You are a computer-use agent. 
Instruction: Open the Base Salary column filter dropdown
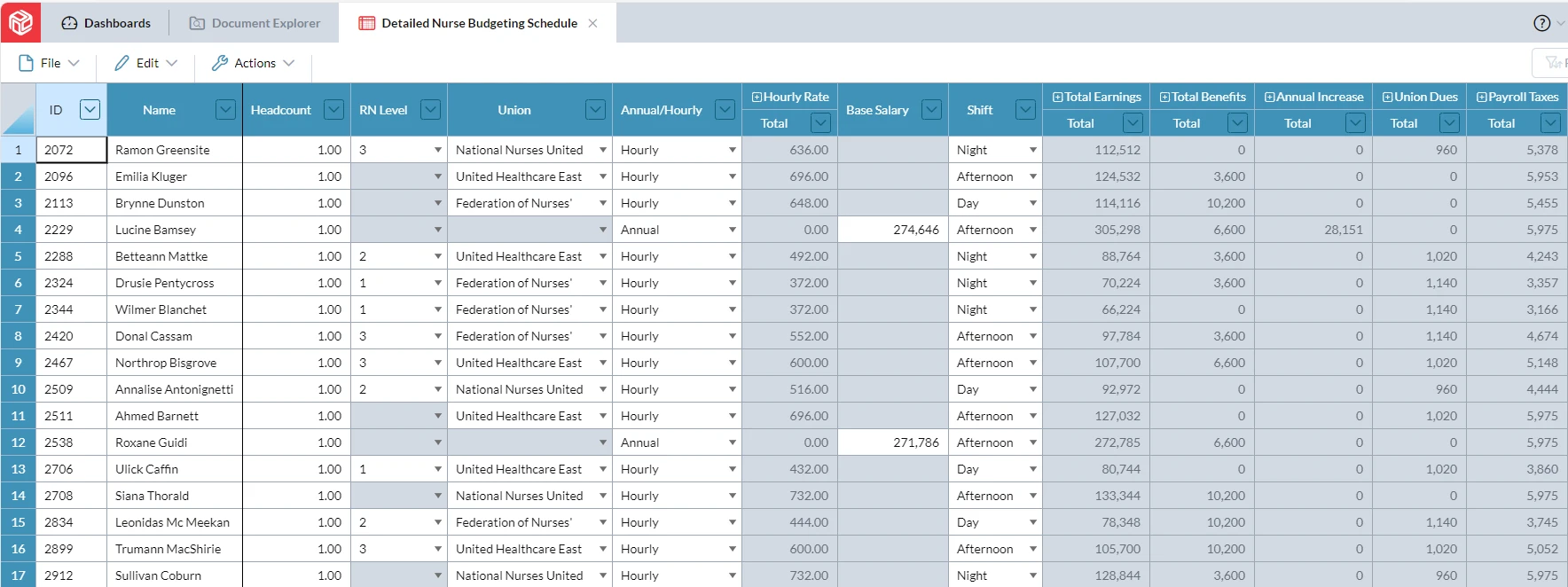click(931, 110)
